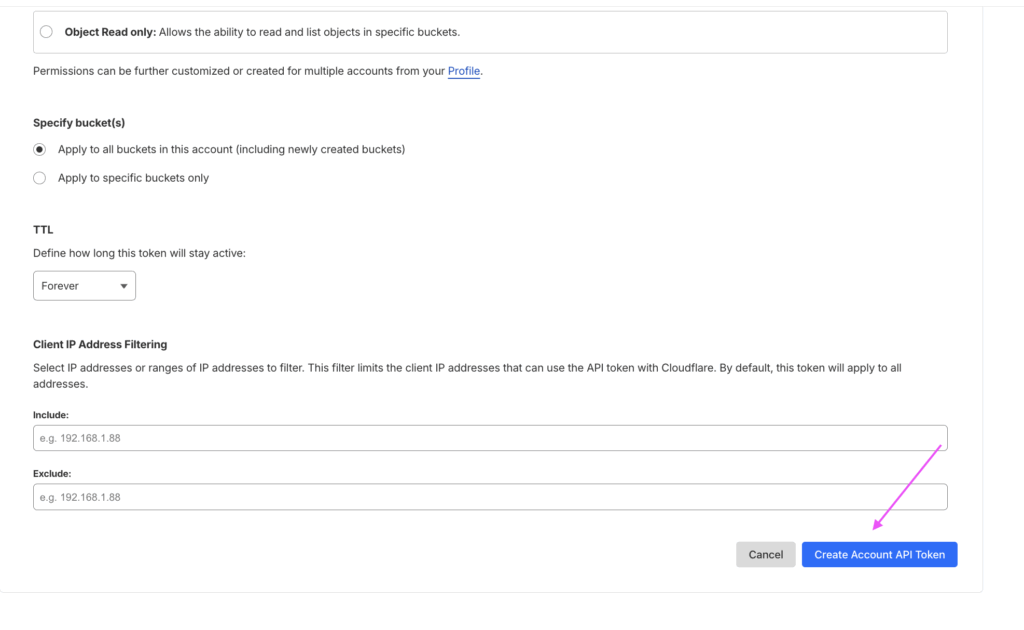Click the Client IP Address Filtering heading
1024x630 pixels.
[100, 345]
